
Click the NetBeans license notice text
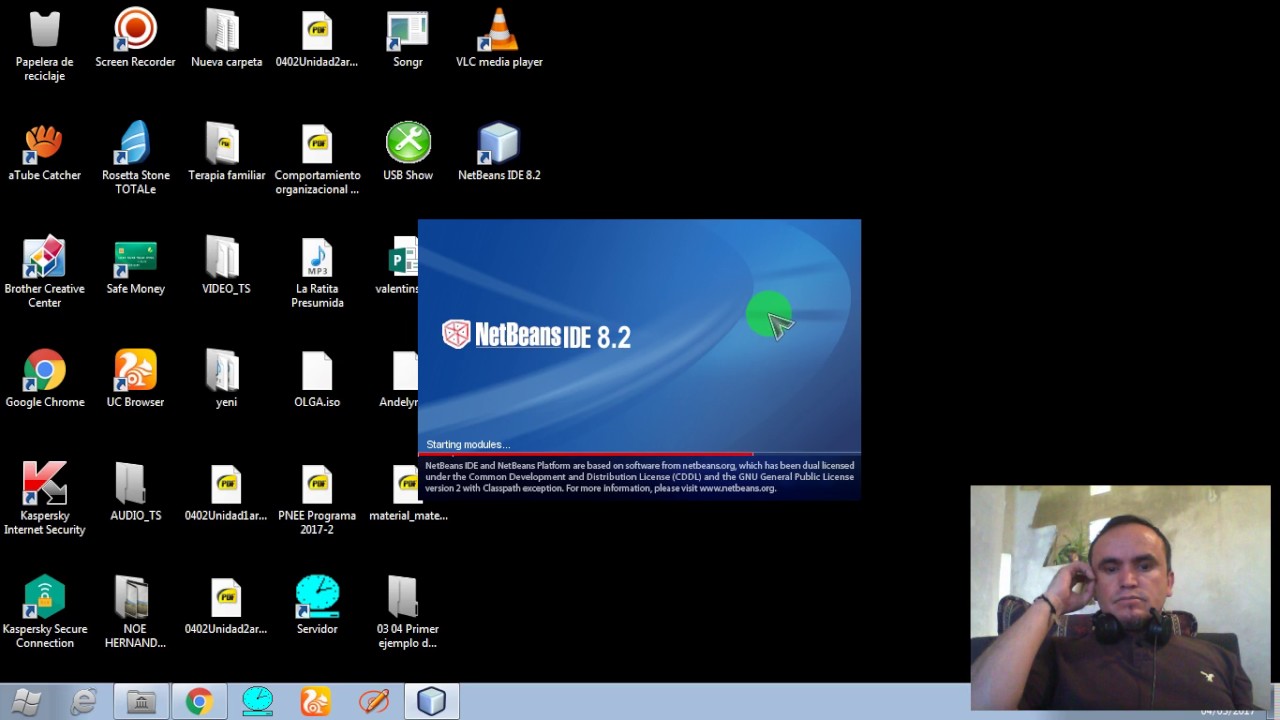[x=639, y=476]
